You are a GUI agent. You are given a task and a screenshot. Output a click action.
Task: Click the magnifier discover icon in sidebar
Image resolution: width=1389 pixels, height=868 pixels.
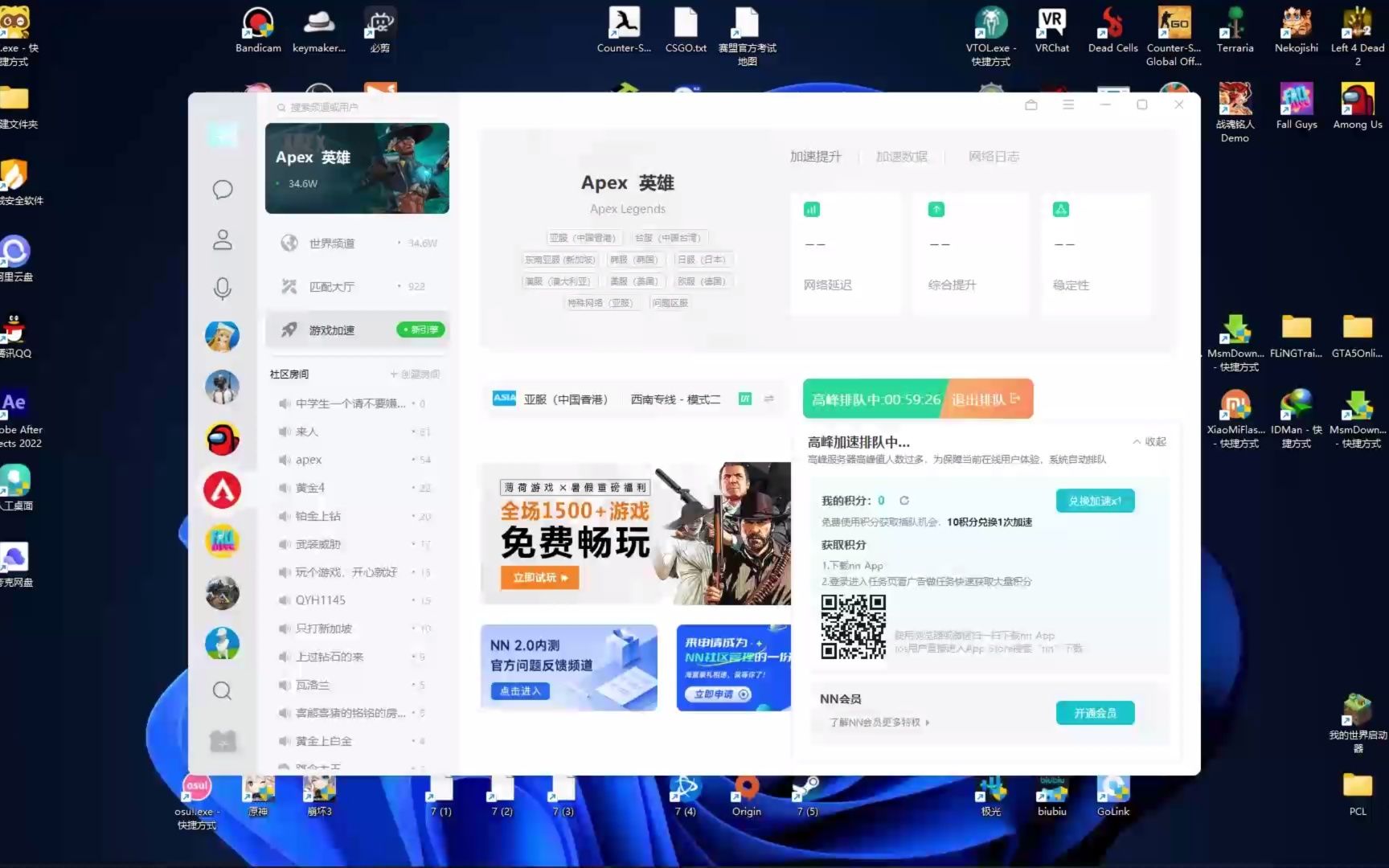tap(223, 690)
